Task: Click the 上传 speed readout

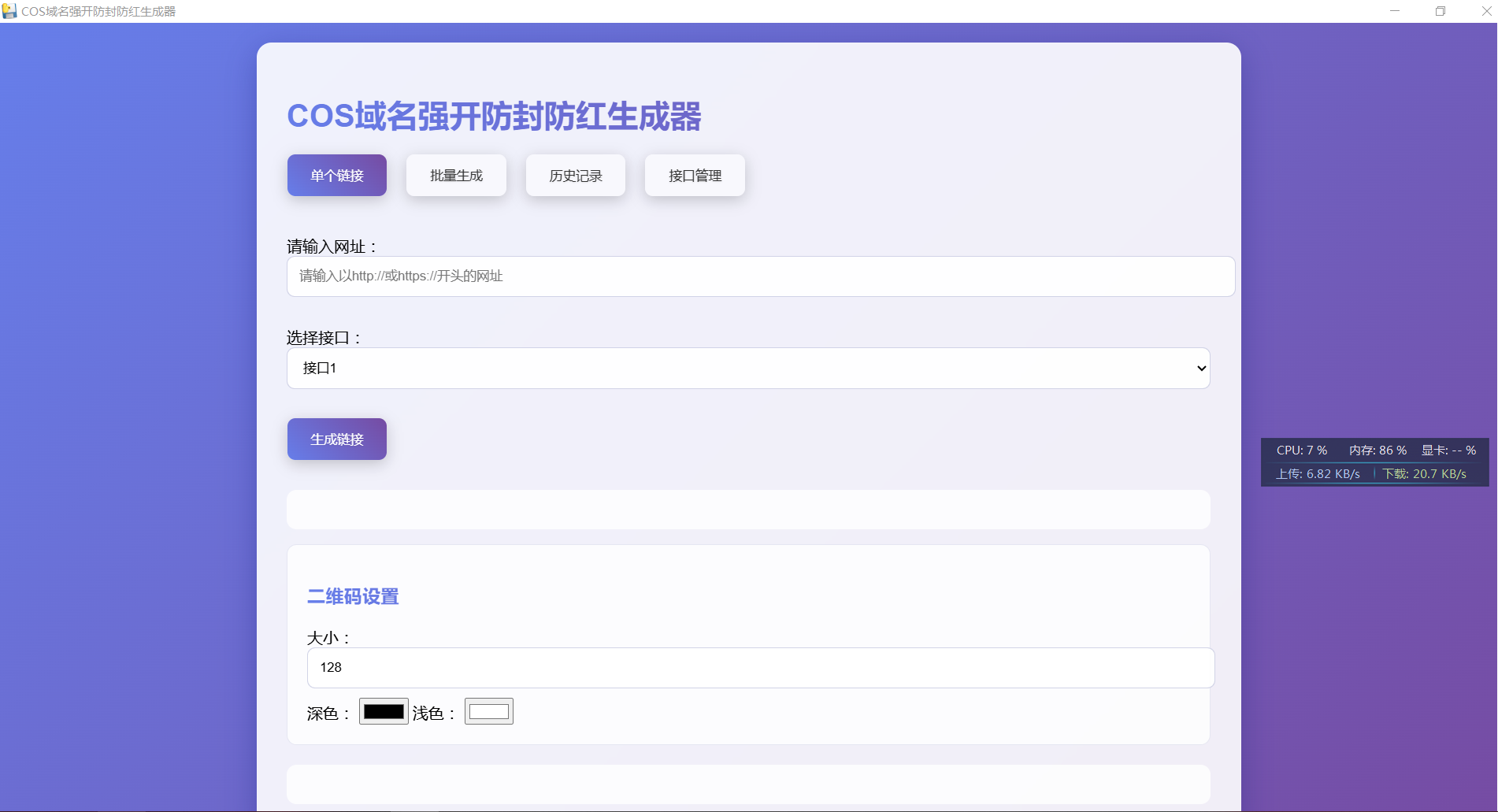Action: click(x=1318, y=474)
